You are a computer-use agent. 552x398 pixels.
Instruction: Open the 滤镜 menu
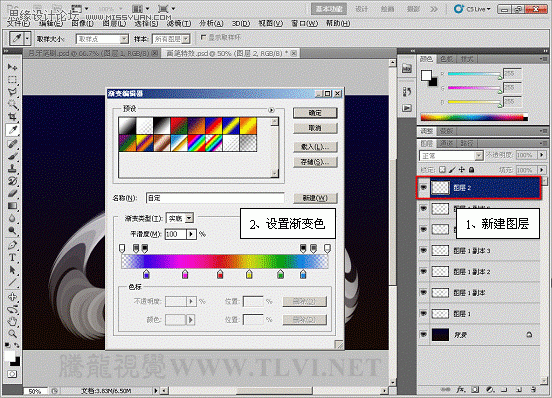(x=179, y=24)
